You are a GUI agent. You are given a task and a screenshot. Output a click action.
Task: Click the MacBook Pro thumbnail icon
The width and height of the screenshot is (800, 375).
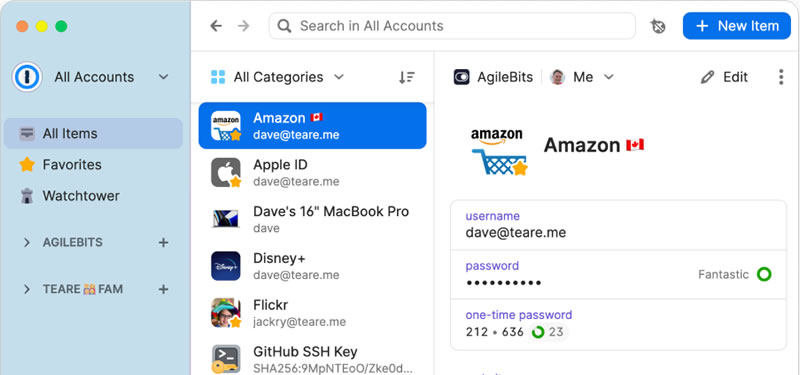point(226,219)
